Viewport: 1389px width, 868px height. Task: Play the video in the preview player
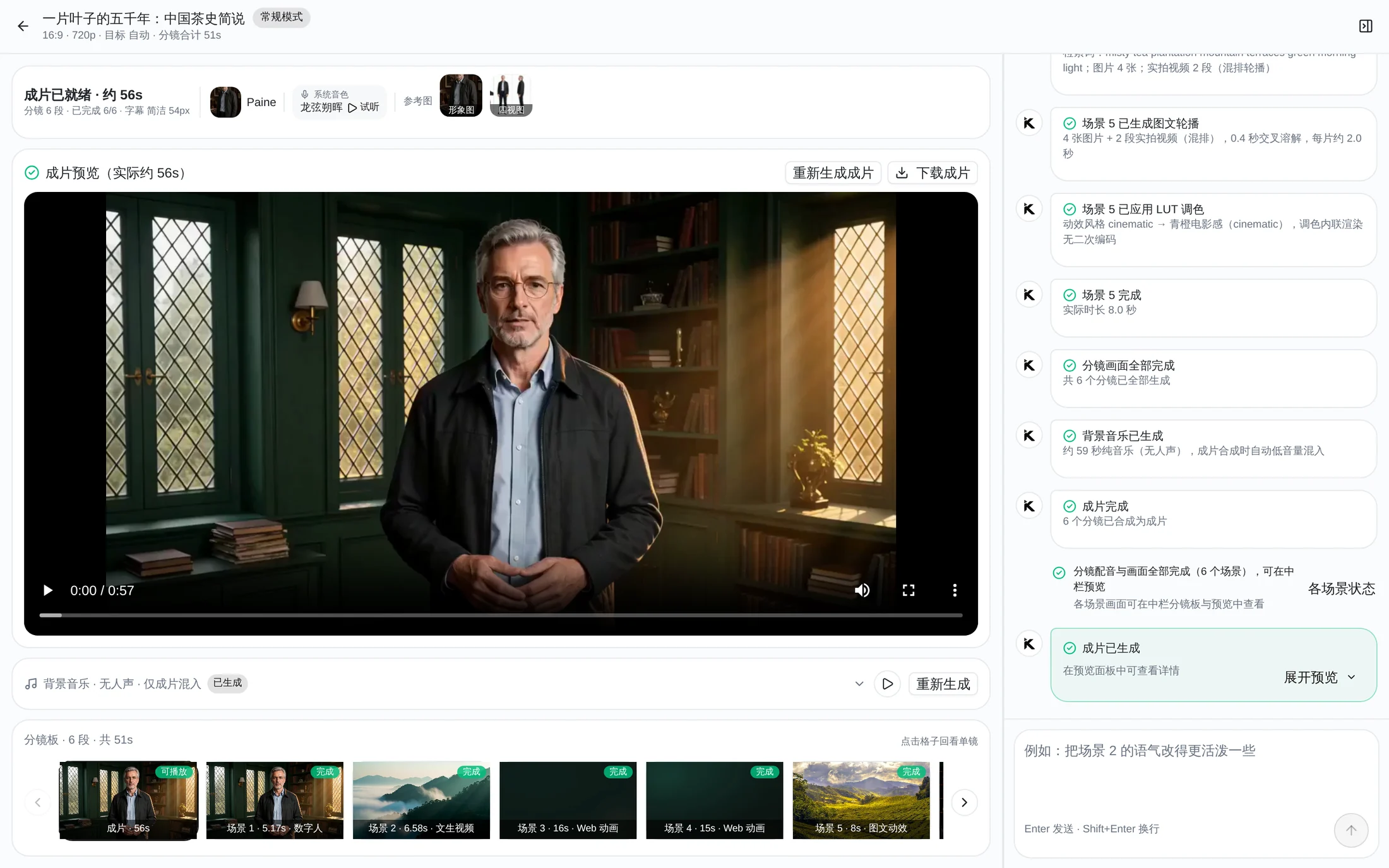point(47,590)
